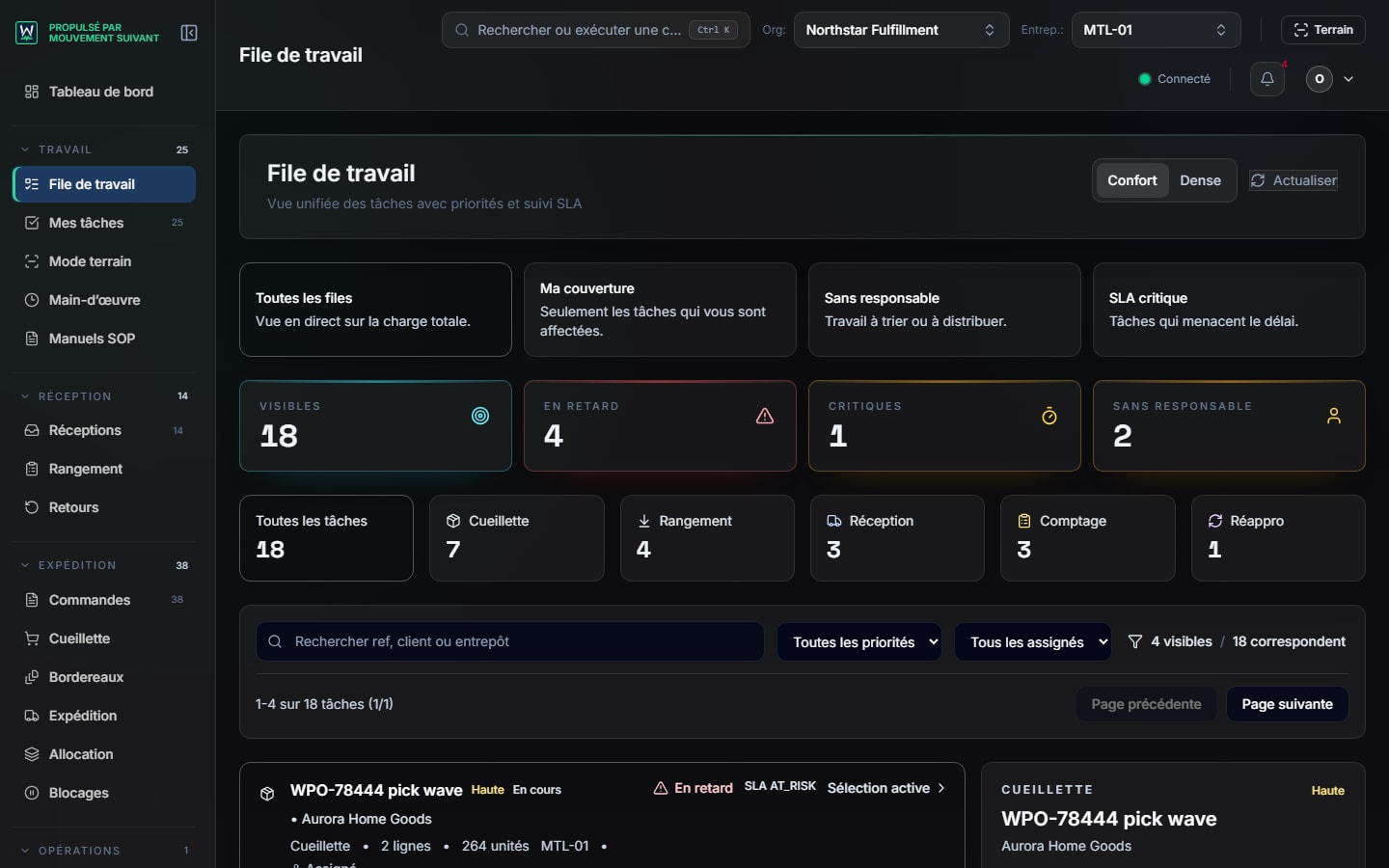The width and height of the screenshot is (1389, 868).
Task: Collapse the TRAVAIL section
Action: click(x=103, y=149)
